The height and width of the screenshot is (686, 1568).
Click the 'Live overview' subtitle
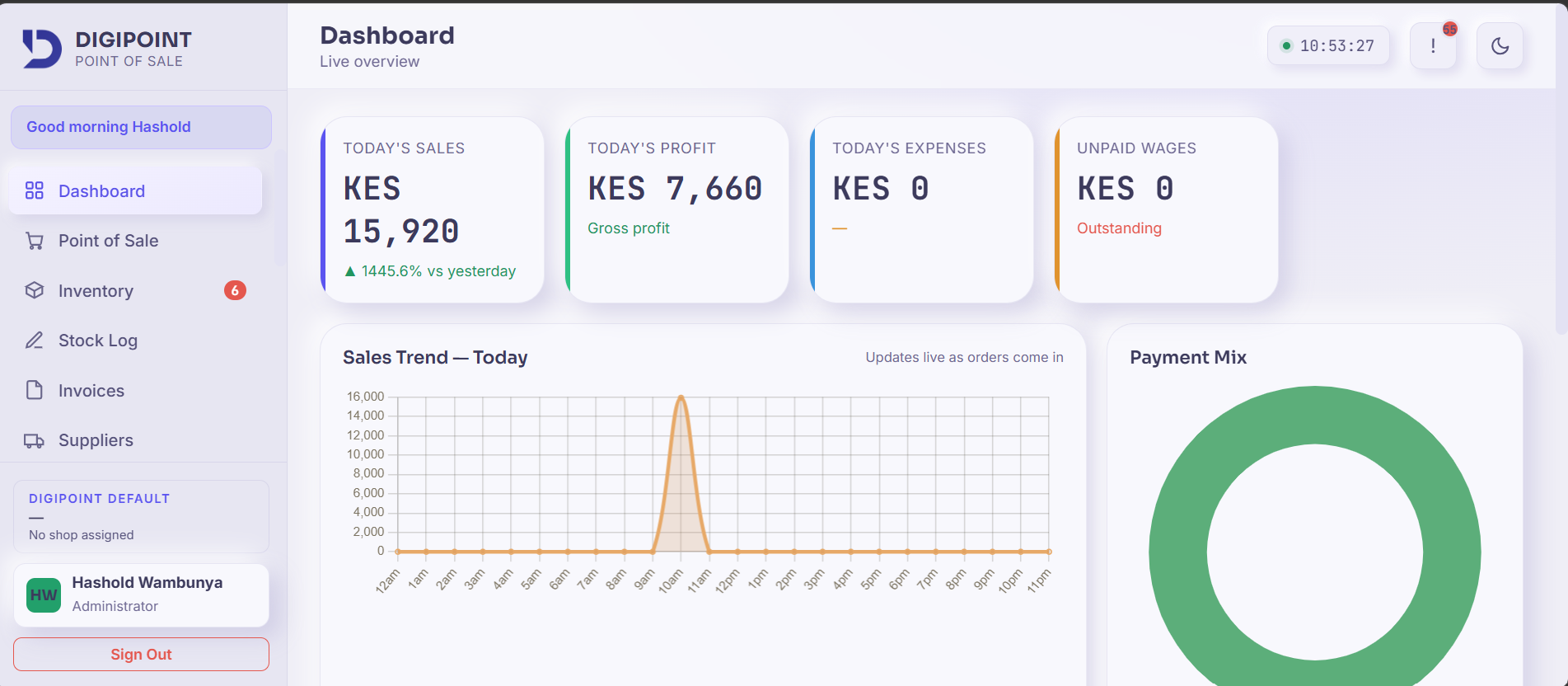(x=370, y=62)
